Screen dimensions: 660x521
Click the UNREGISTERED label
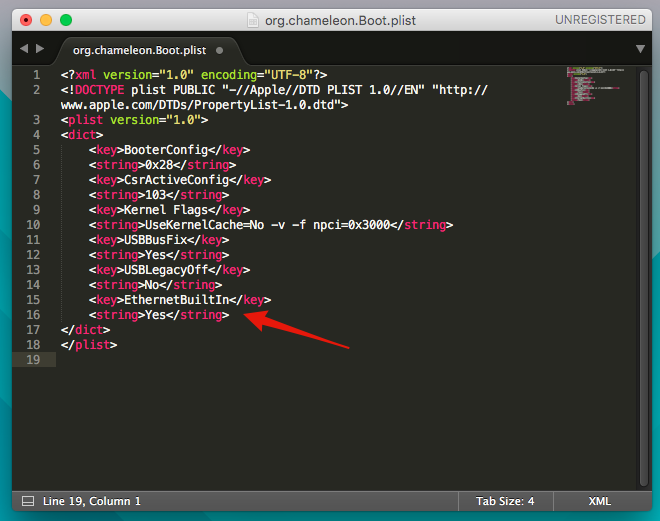click(600, 20)
